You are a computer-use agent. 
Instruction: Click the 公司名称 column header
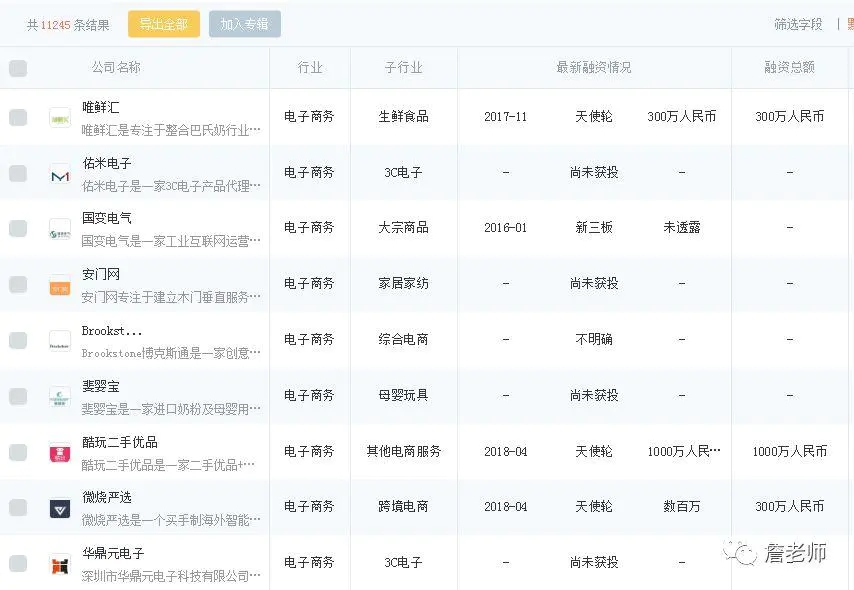[116, 68]
